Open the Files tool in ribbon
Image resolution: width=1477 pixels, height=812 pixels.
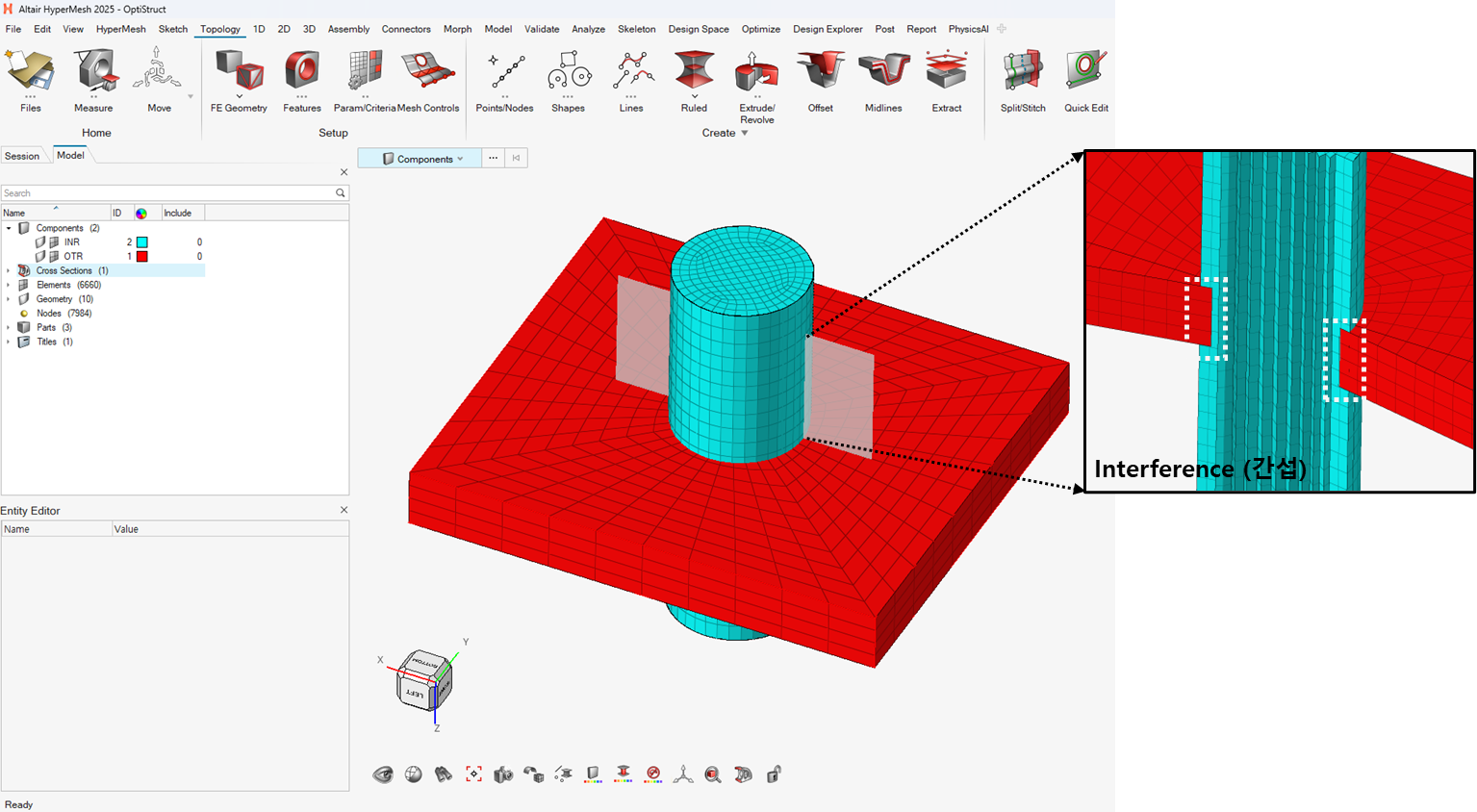(30, 81)
